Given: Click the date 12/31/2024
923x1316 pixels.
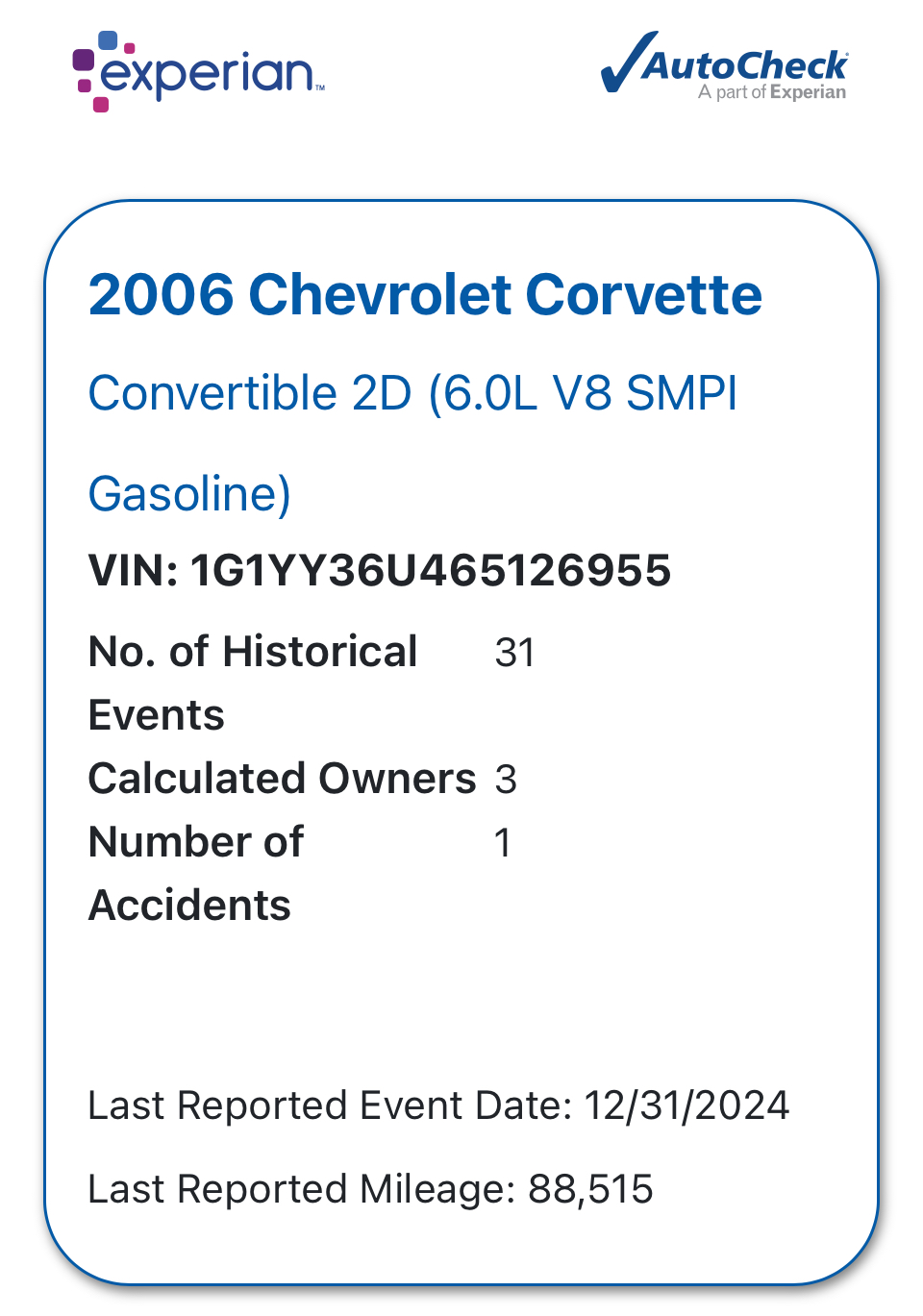Looking at the screenshot, I should 686,1105.
